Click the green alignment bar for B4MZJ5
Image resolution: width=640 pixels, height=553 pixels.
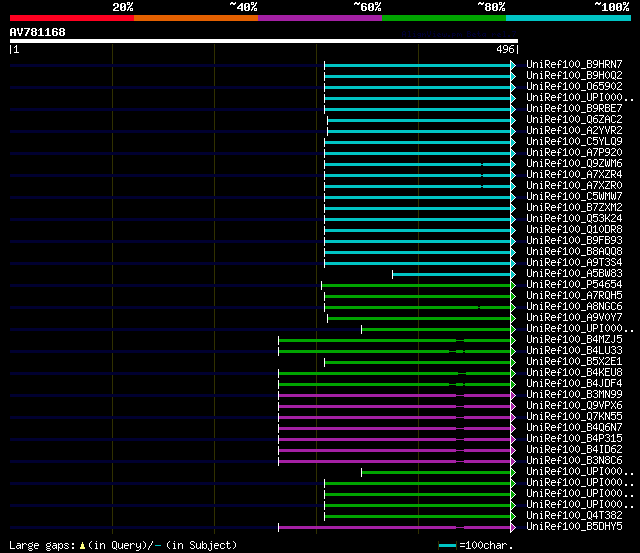coord(394,340)
